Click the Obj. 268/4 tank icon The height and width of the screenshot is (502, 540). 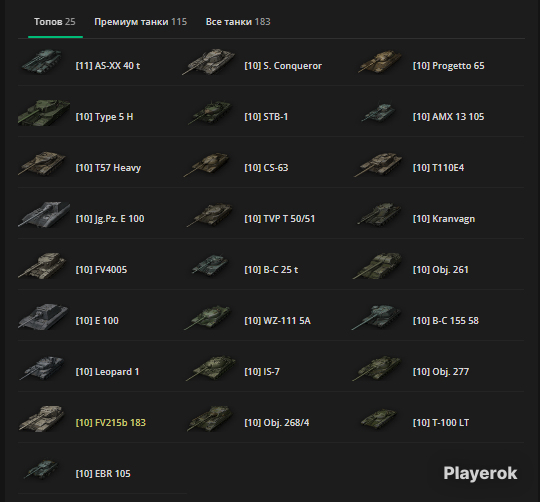(210, 418)
